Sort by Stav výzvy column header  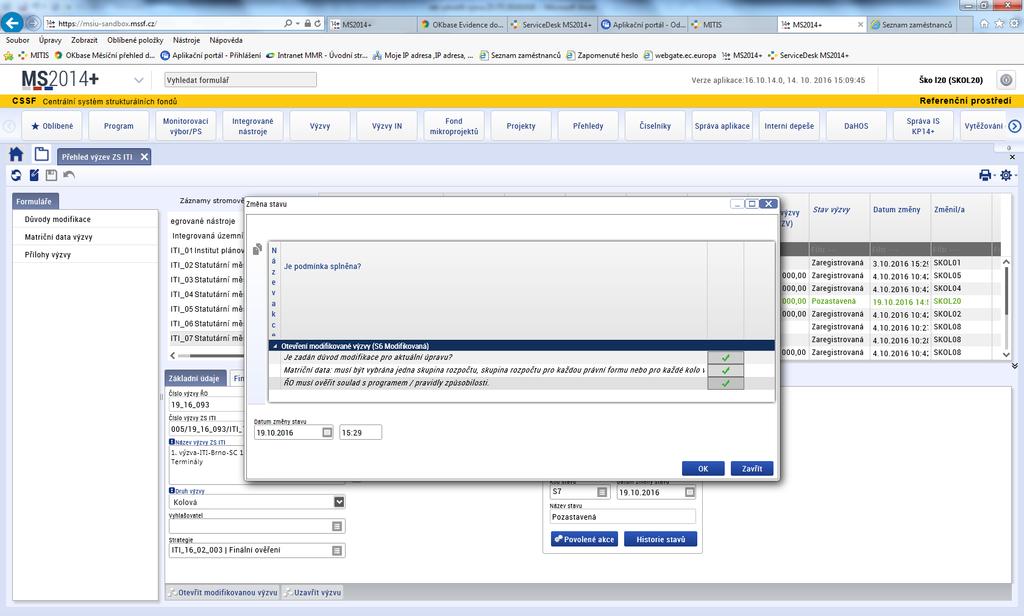point(831,210)
